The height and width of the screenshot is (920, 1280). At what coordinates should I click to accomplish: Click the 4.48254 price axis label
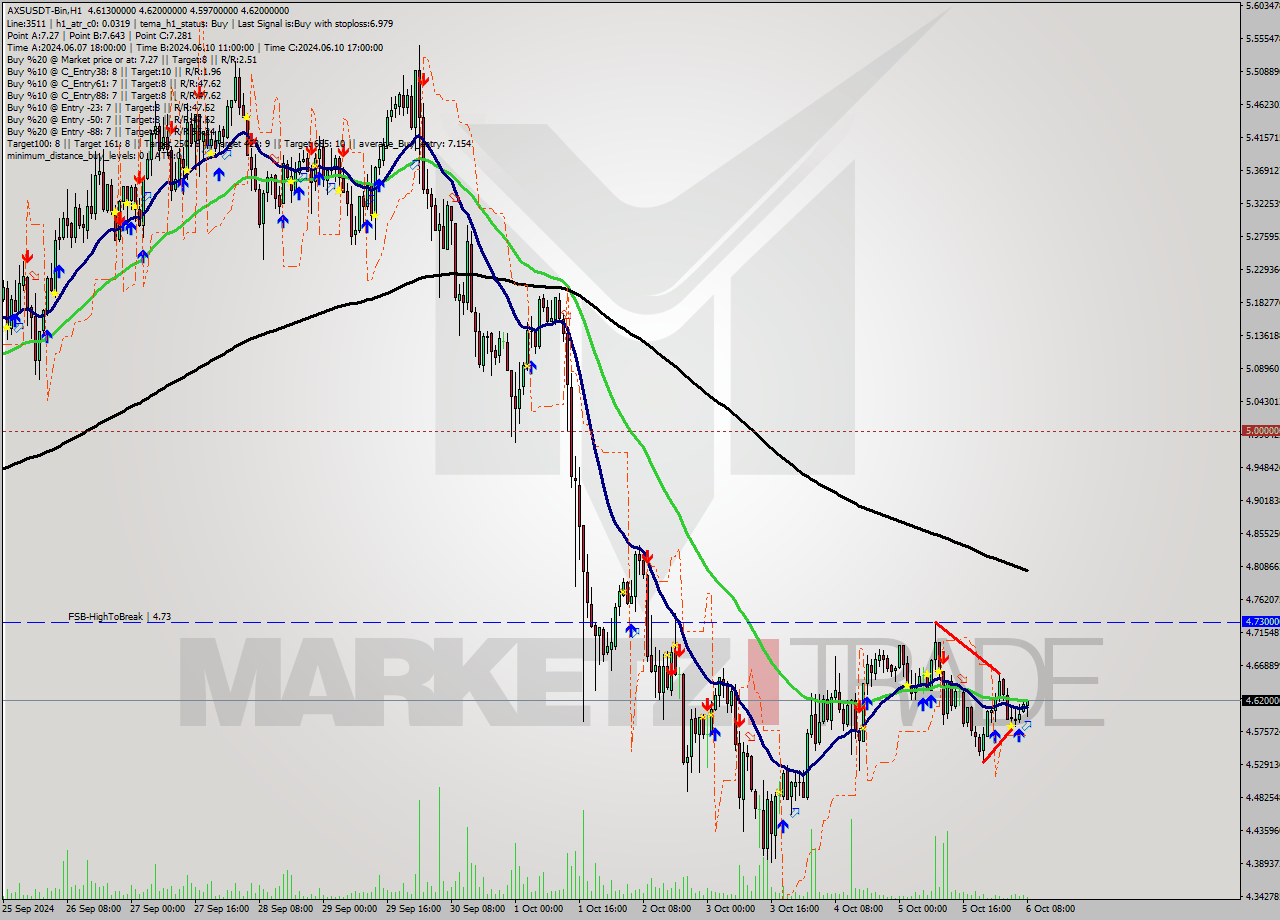click(x=1262, y=797)
